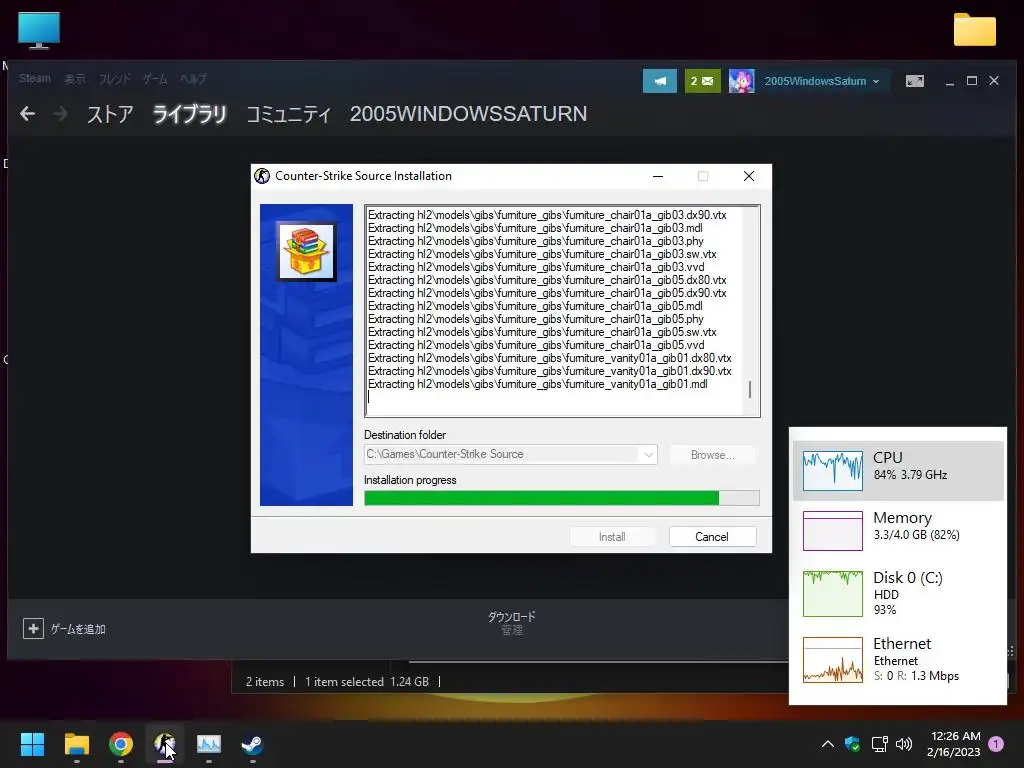Click the disabled Install button

point(612,537)
